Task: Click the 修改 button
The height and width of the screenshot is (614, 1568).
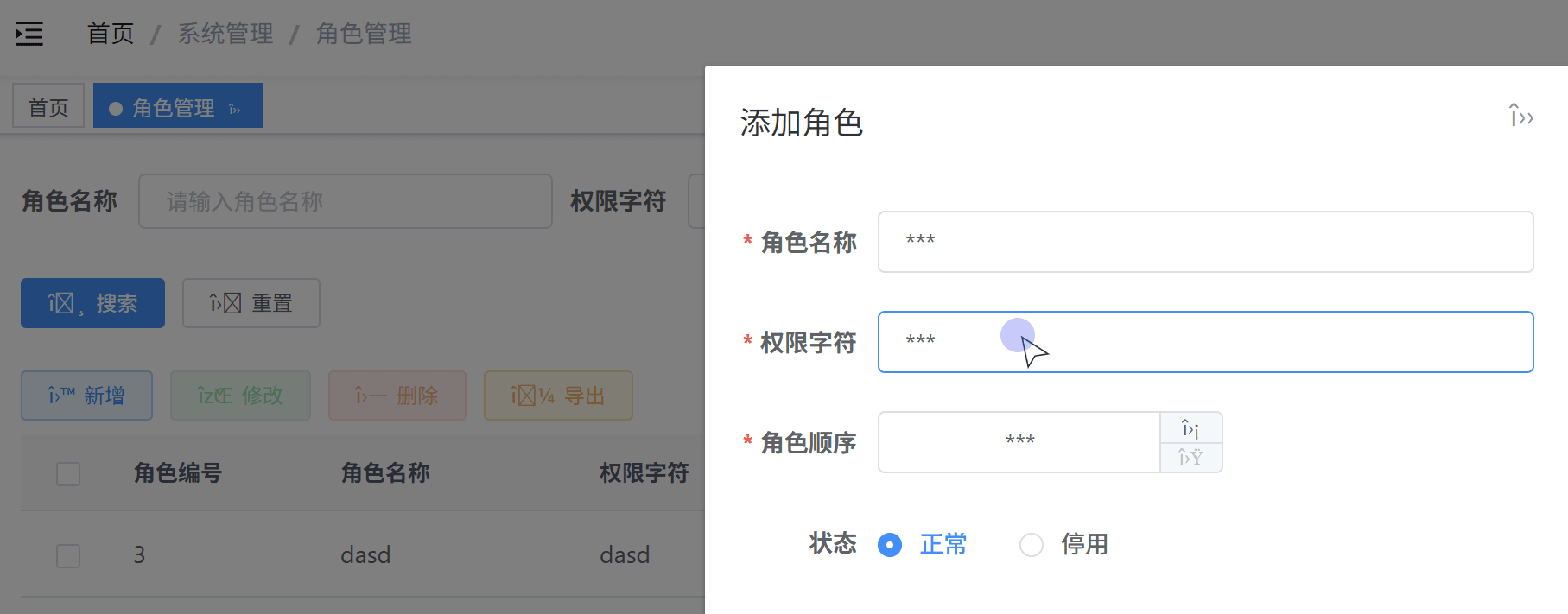Action: [240, 396]
